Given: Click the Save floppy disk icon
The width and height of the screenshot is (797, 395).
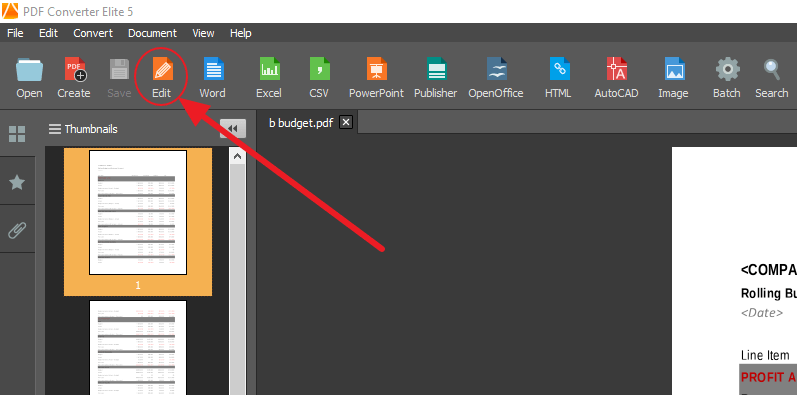Looking at the screenshot, I should [x=119, y=70].
